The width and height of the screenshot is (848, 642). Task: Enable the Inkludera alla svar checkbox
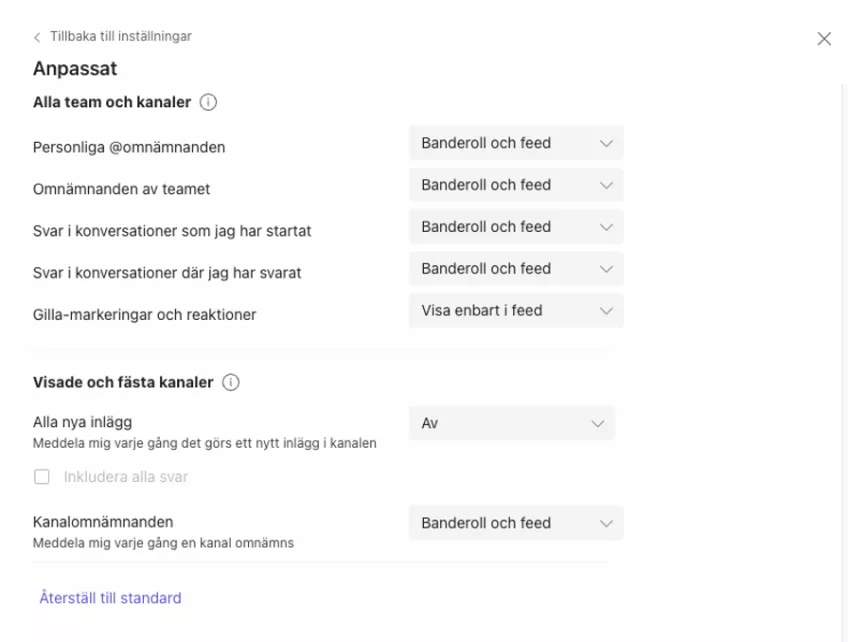42,477
